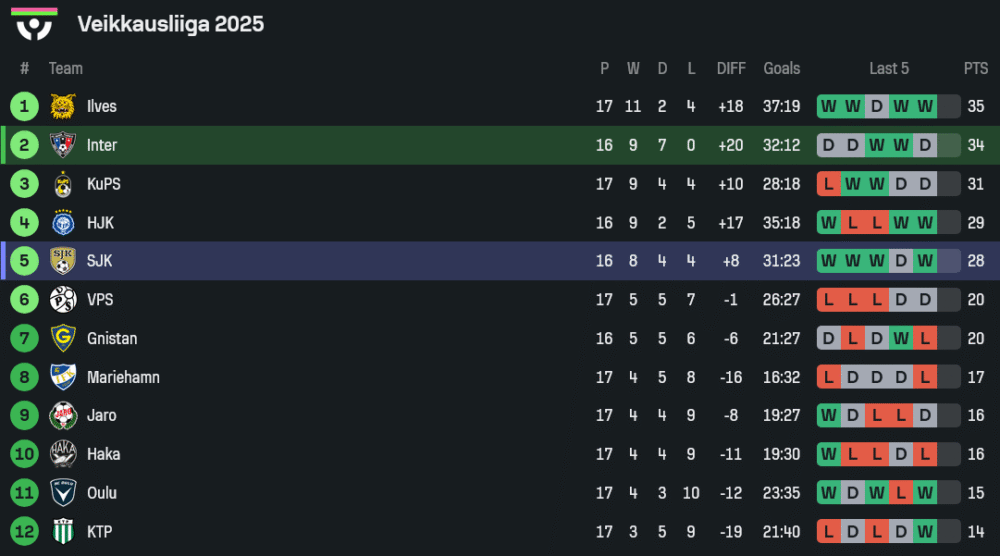Click the Inter team crest
The image size is (1000, 556).
[x=63, y=146]
